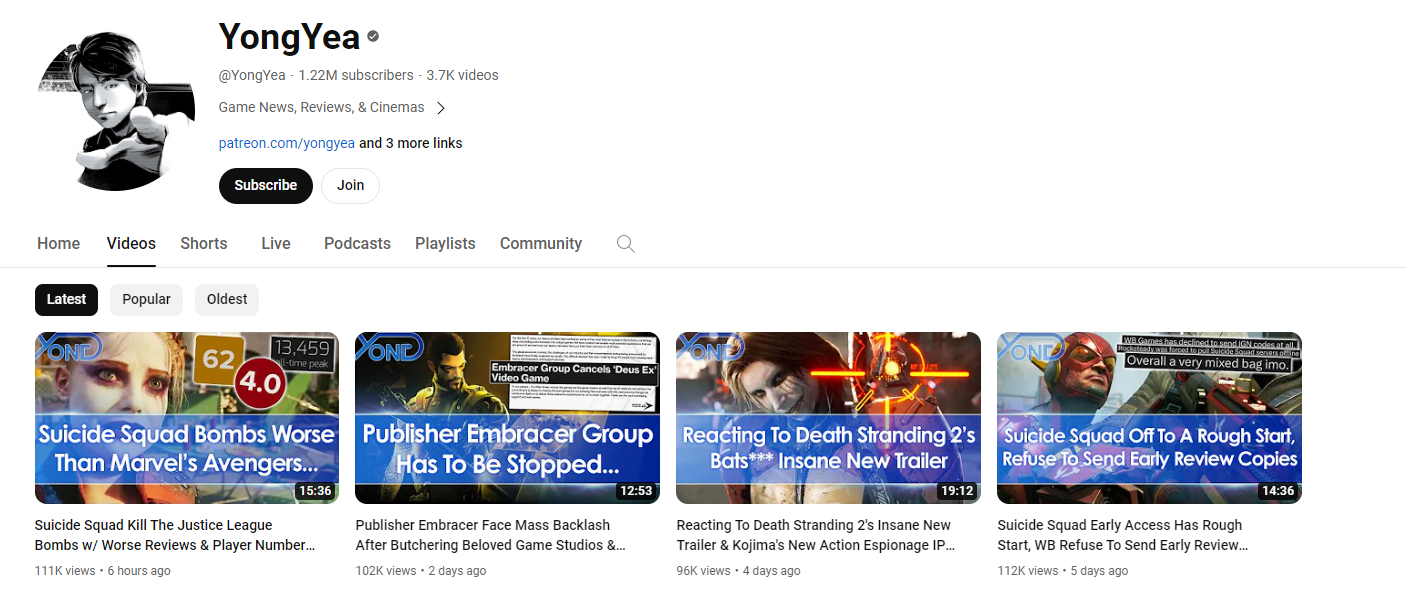The image size is (1406, 607).
Task: Click the 14:36 duration badge
Action: tap(1277, 491)
